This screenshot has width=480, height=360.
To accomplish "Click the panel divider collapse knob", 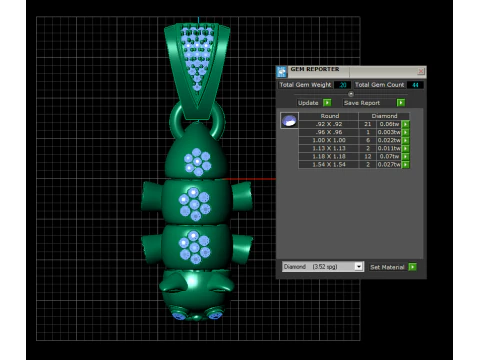I will pos(351,94).
